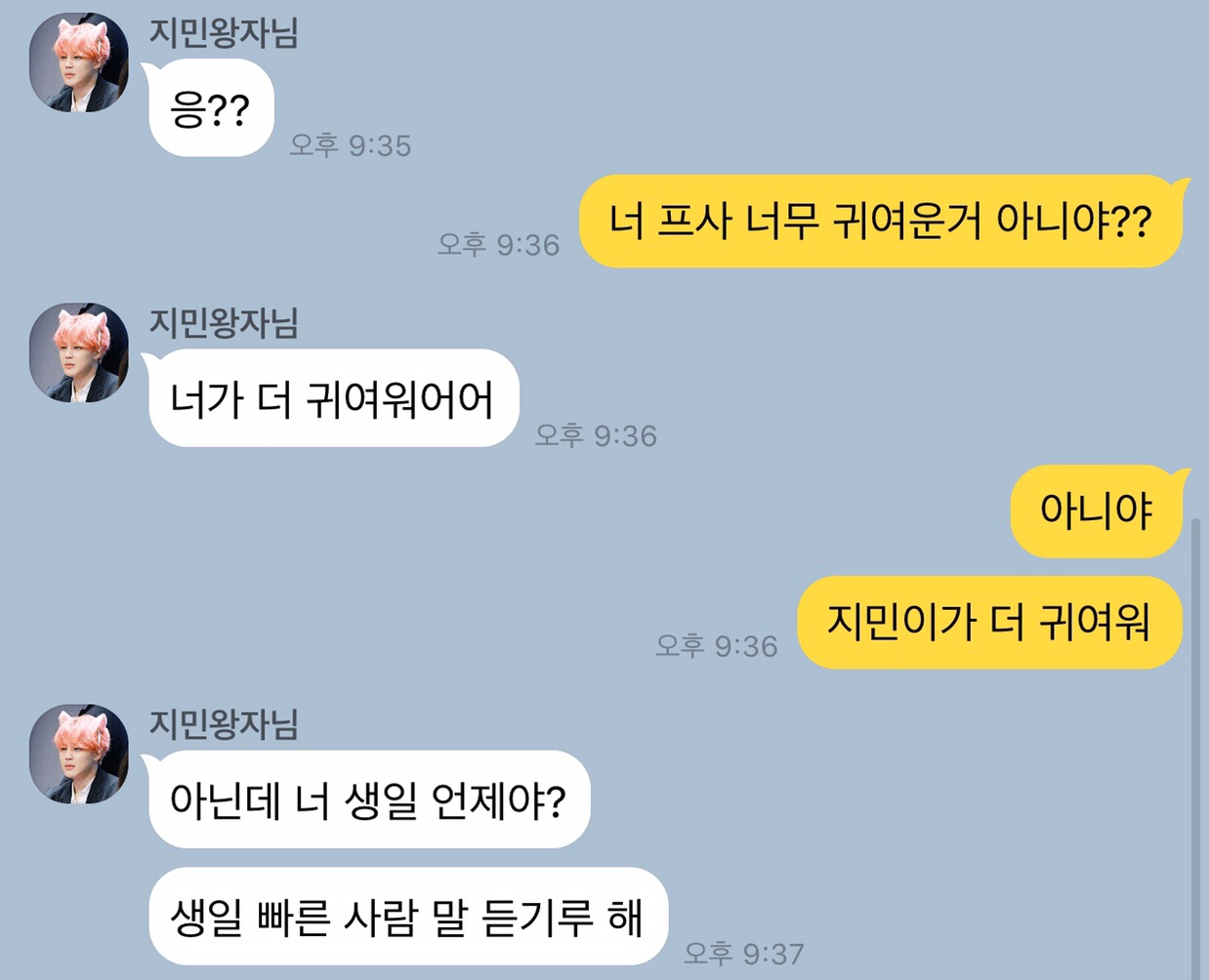Image resolution: width=1209 pixels, height=980 pixels.
Task: Tap the 오후 9:35 timestamp
Action: (x=351, y=145)
